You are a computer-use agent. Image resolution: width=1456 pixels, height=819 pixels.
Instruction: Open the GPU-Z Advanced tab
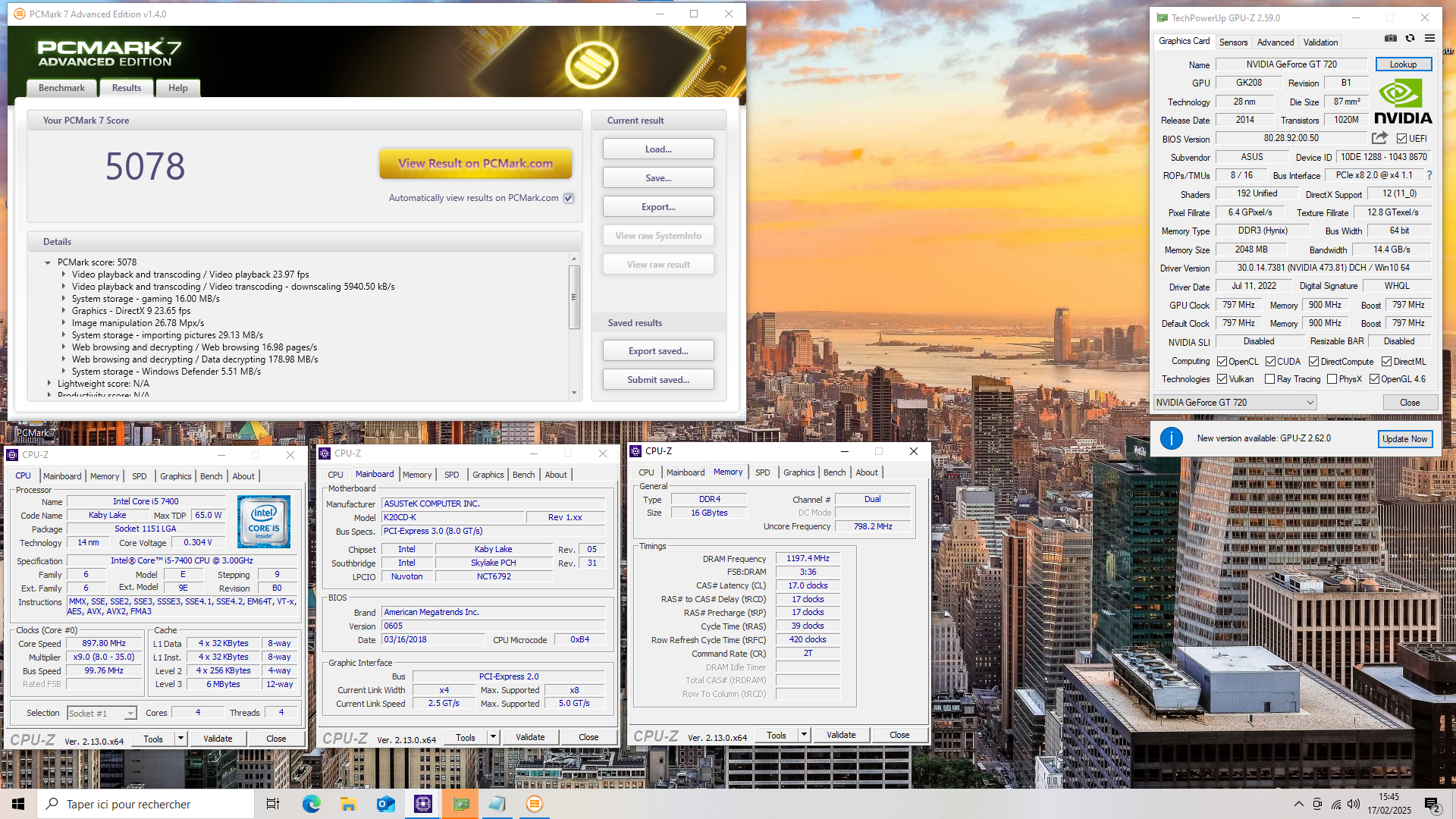pos(1276,42)
